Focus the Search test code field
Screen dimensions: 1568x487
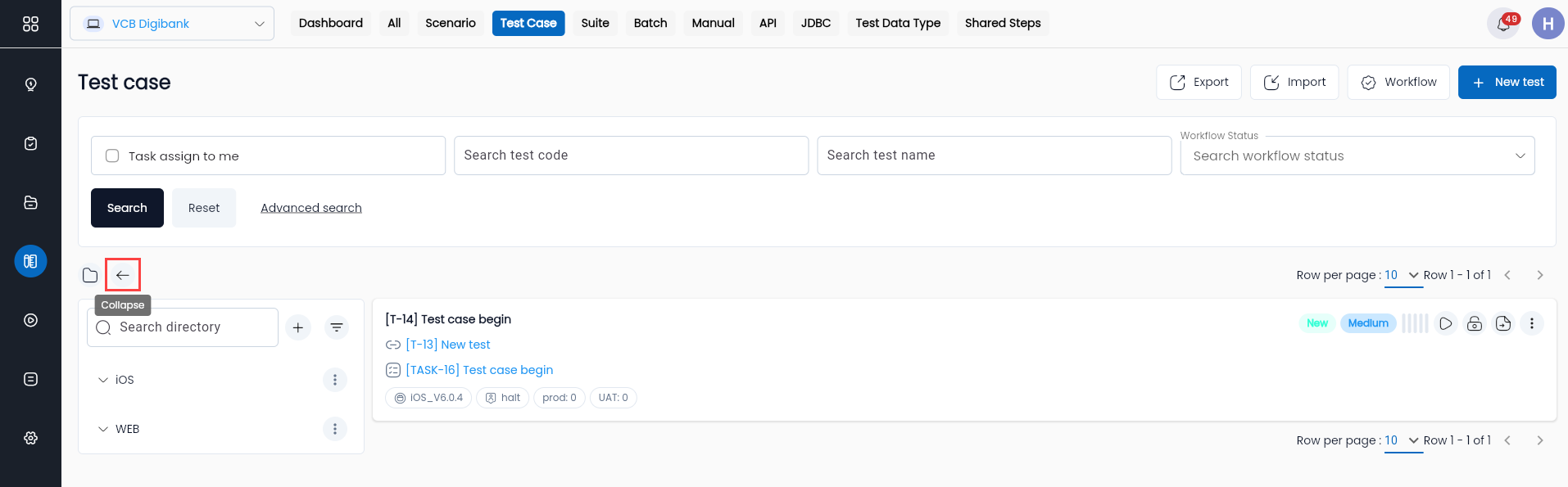tap(631, 156)
